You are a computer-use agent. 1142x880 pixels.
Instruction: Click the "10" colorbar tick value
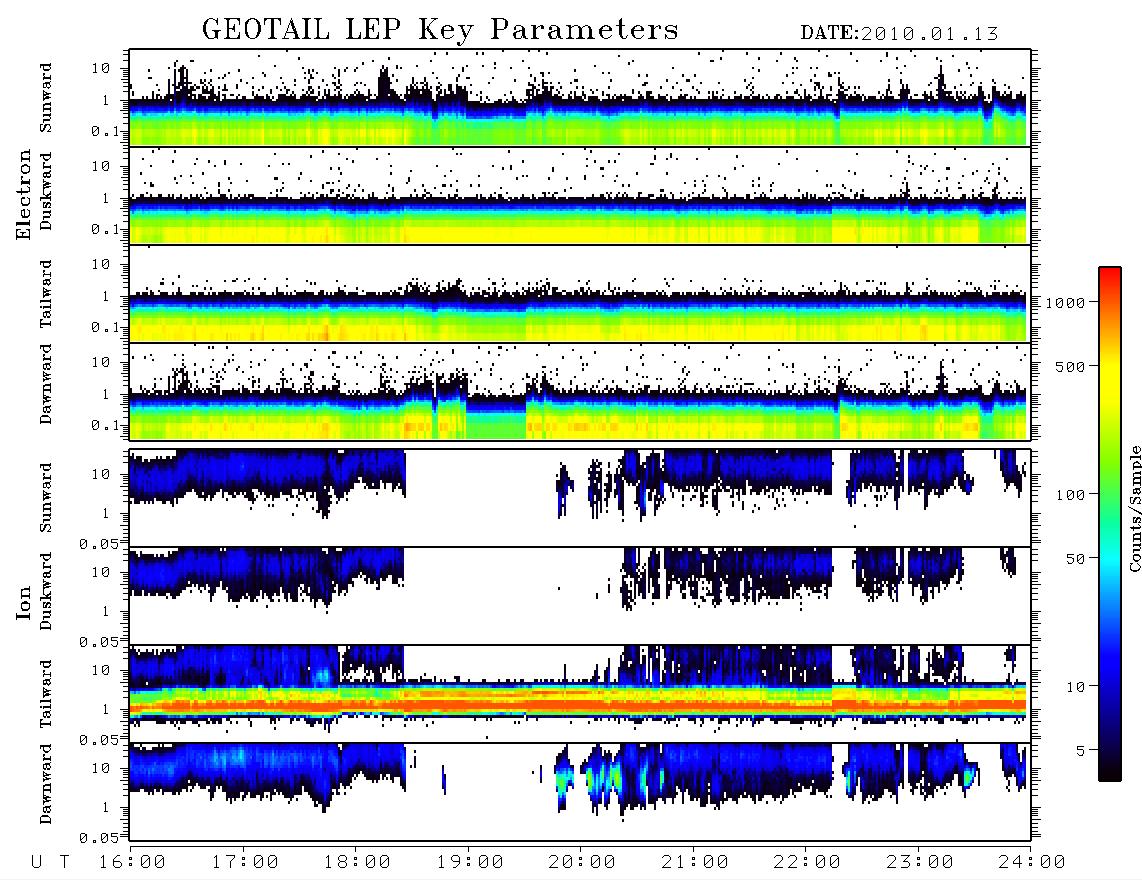click(1075, 687)
